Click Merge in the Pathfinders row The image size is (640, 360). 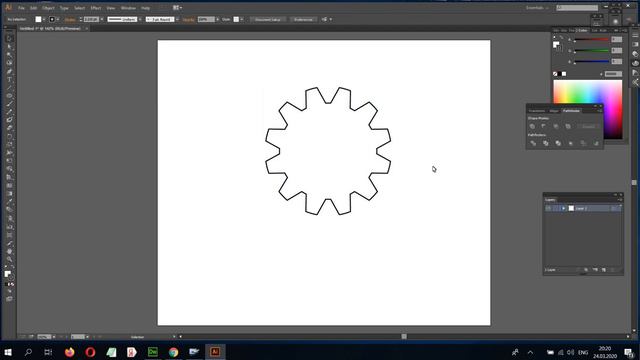click(558, 143)
